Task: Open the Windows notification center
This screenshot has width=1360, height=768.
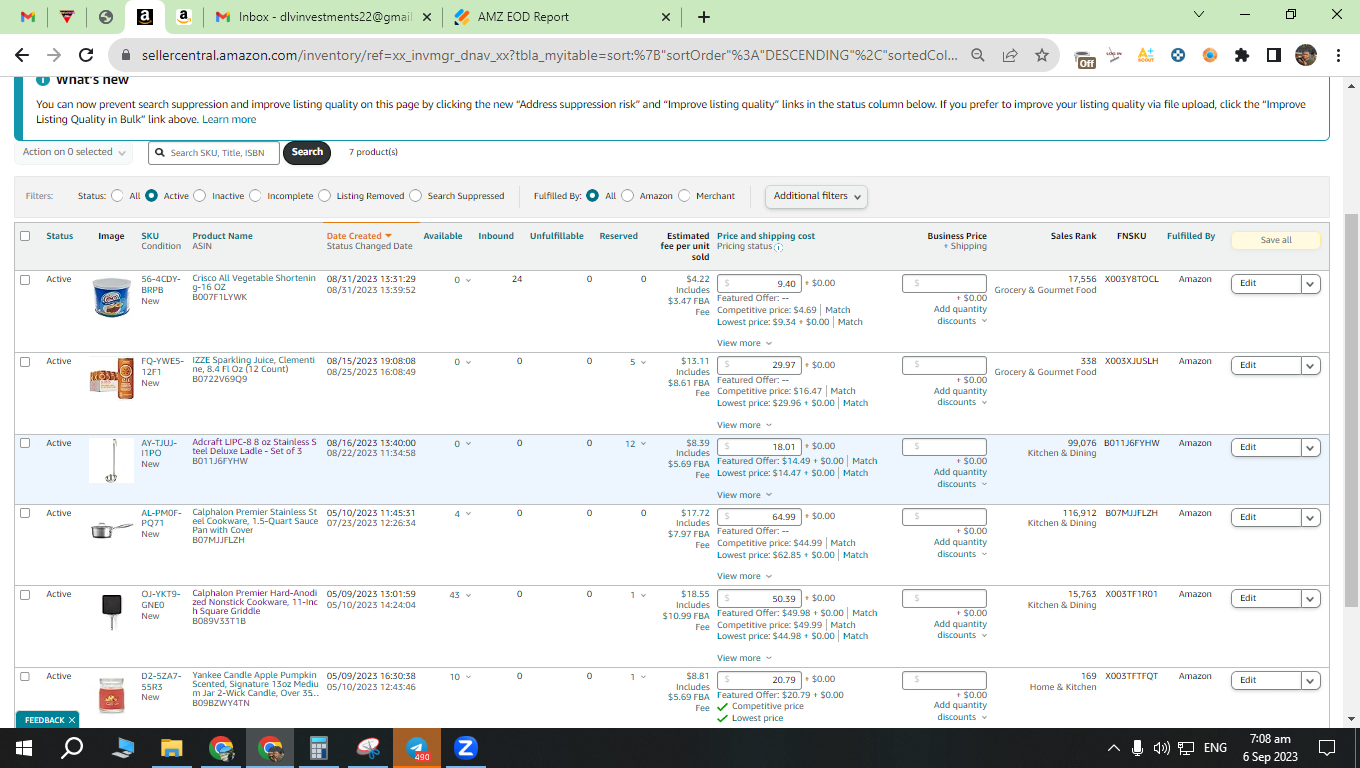Action: point(1327,747)
